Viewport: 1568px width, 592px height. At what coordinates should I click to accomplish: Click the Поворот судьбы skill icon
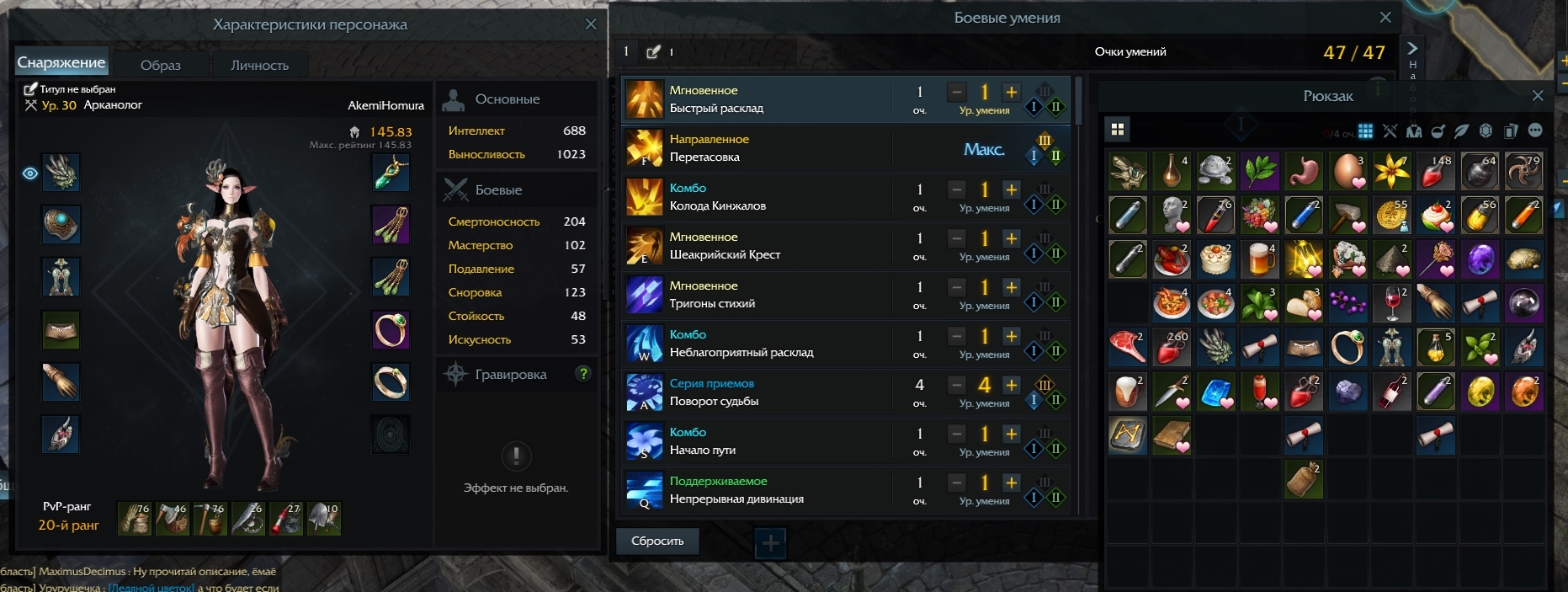coord(645,392)
